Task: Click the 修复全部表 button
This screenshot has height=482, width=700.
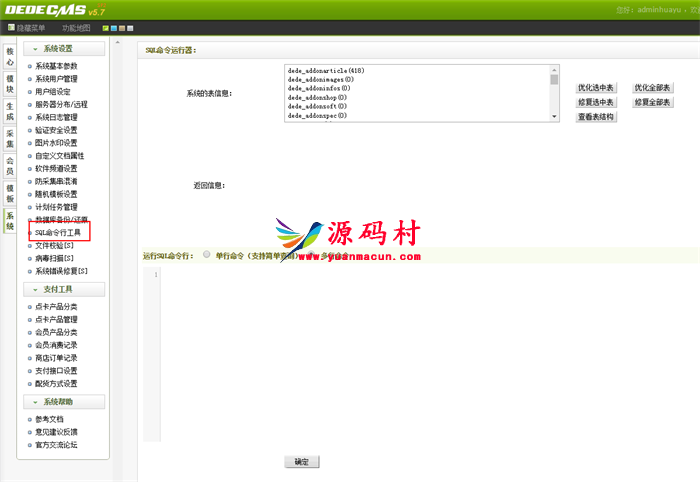Action: [x=652, y=102]
